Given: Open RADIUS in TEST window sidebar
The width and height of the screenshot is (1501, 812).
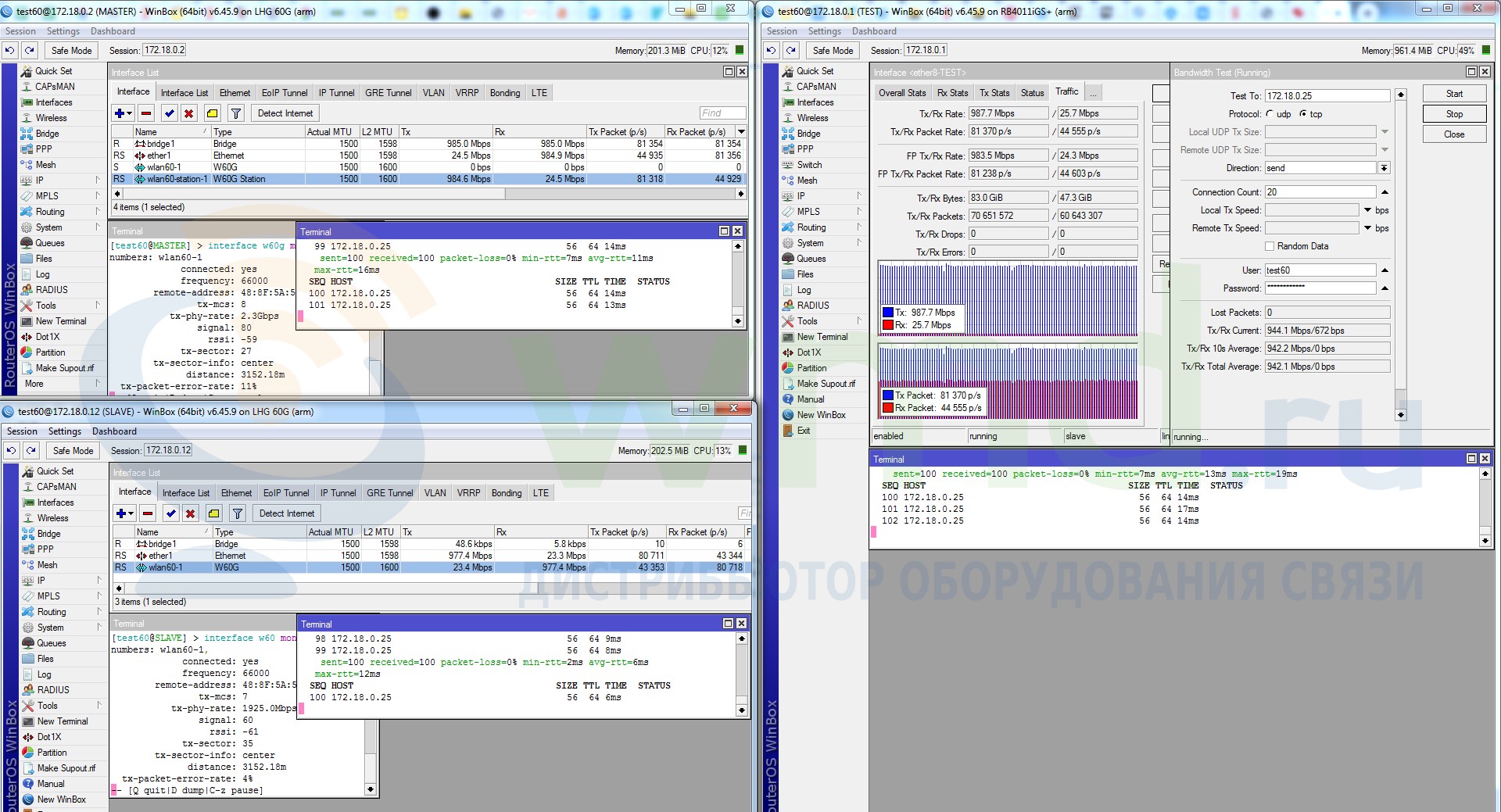Looking at the screenshot, I should click(813, 305).
